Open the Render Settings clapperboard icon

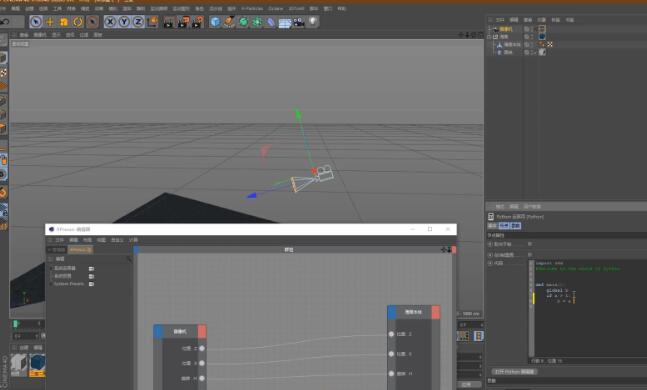tap(198, 22)
